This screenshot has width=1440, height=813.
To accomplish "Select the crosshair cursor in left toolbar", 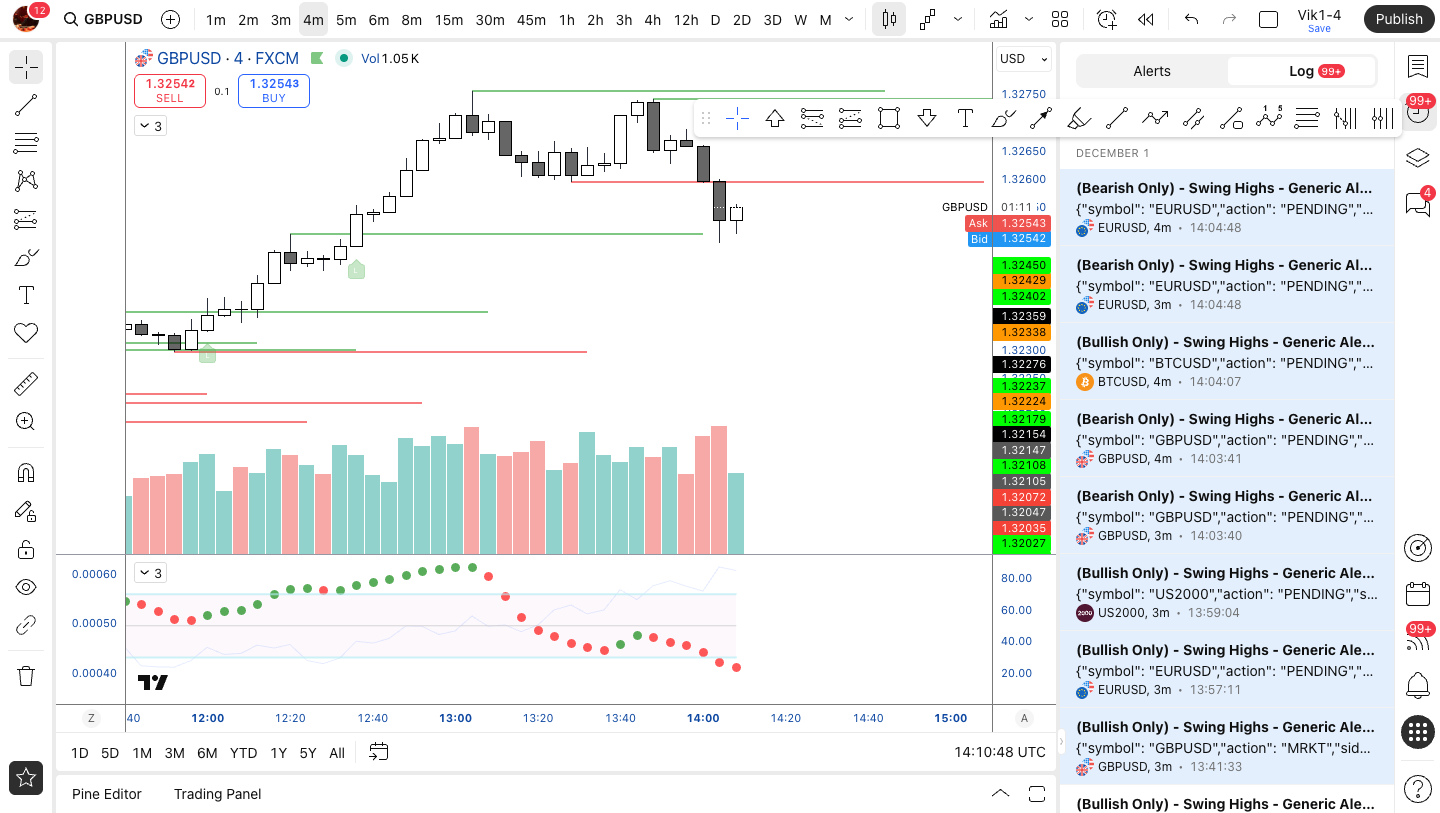I will tap(26, 67).
